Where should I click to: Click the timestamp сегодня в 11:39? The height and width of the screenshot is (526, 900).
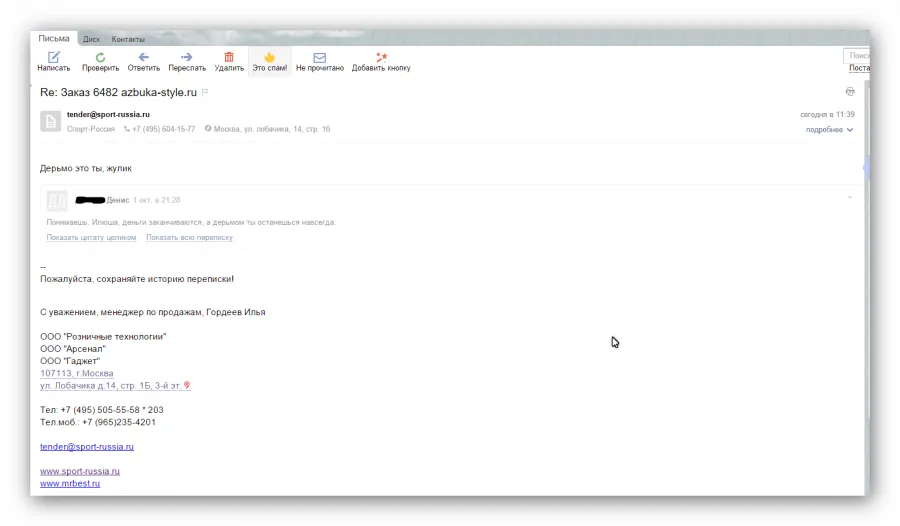pyautogui.click(x=827, y=114)
